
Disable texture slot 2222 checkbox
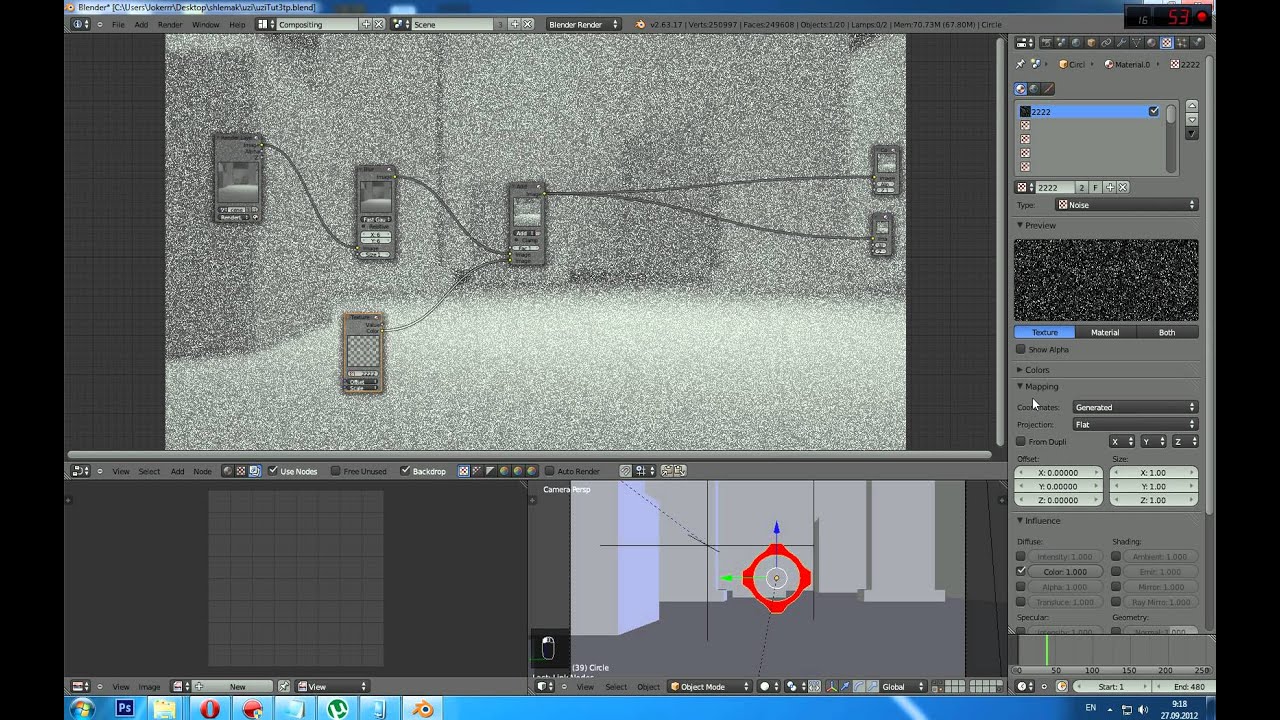(x=1154, y=111)
